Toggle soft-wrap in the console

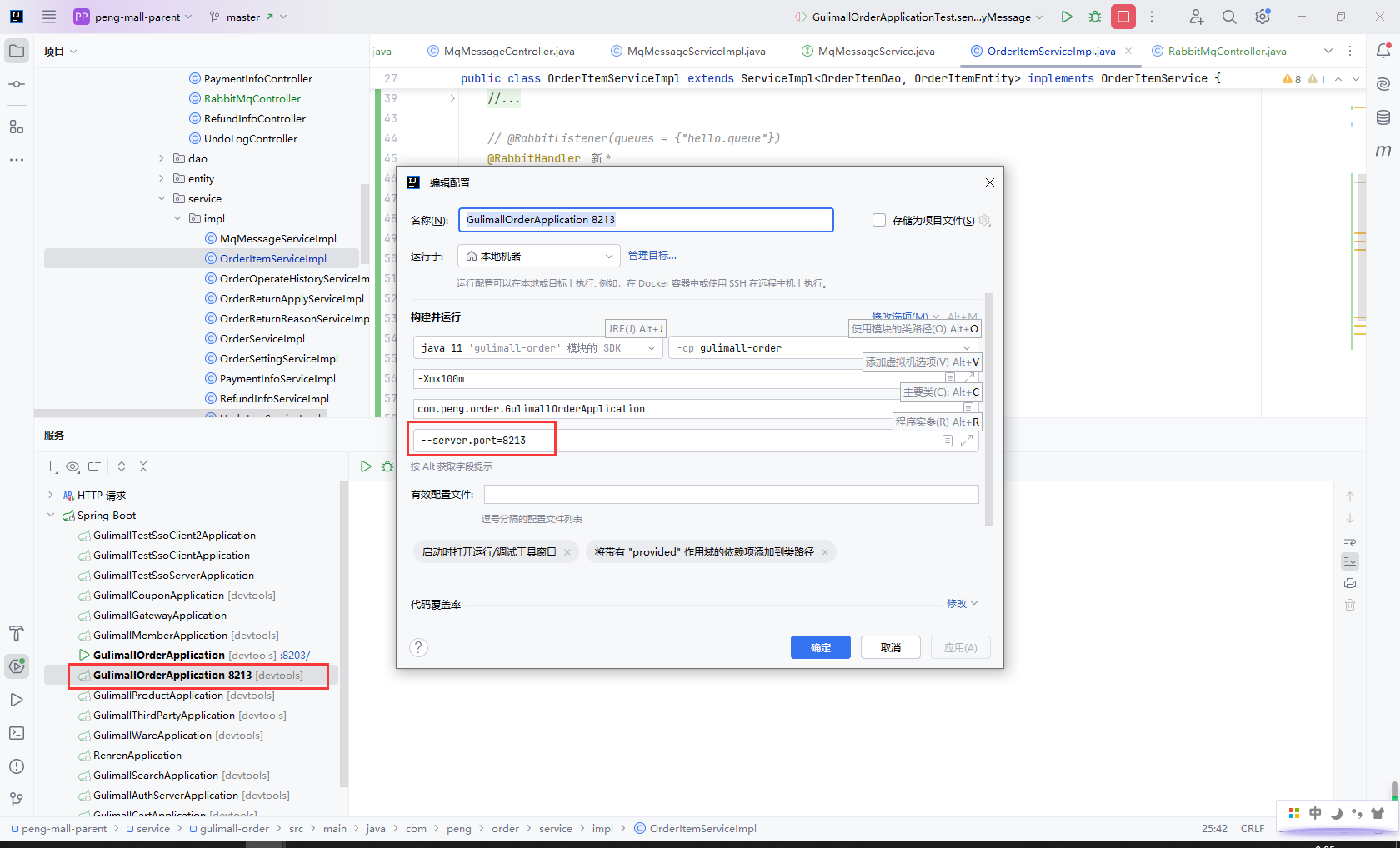point(1350,540)
